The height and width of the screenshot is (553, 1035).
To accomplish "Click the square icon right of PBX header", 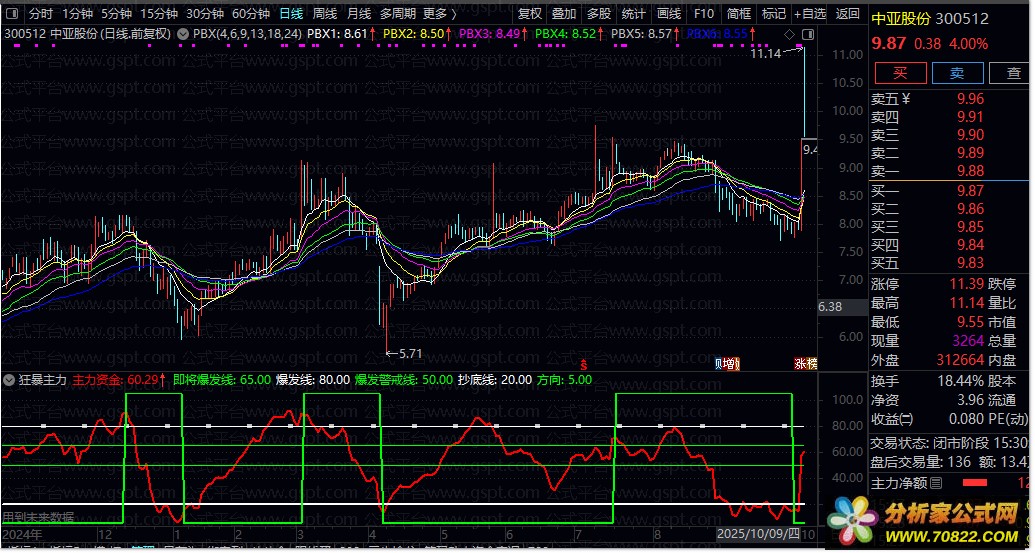I will (804, 34).
